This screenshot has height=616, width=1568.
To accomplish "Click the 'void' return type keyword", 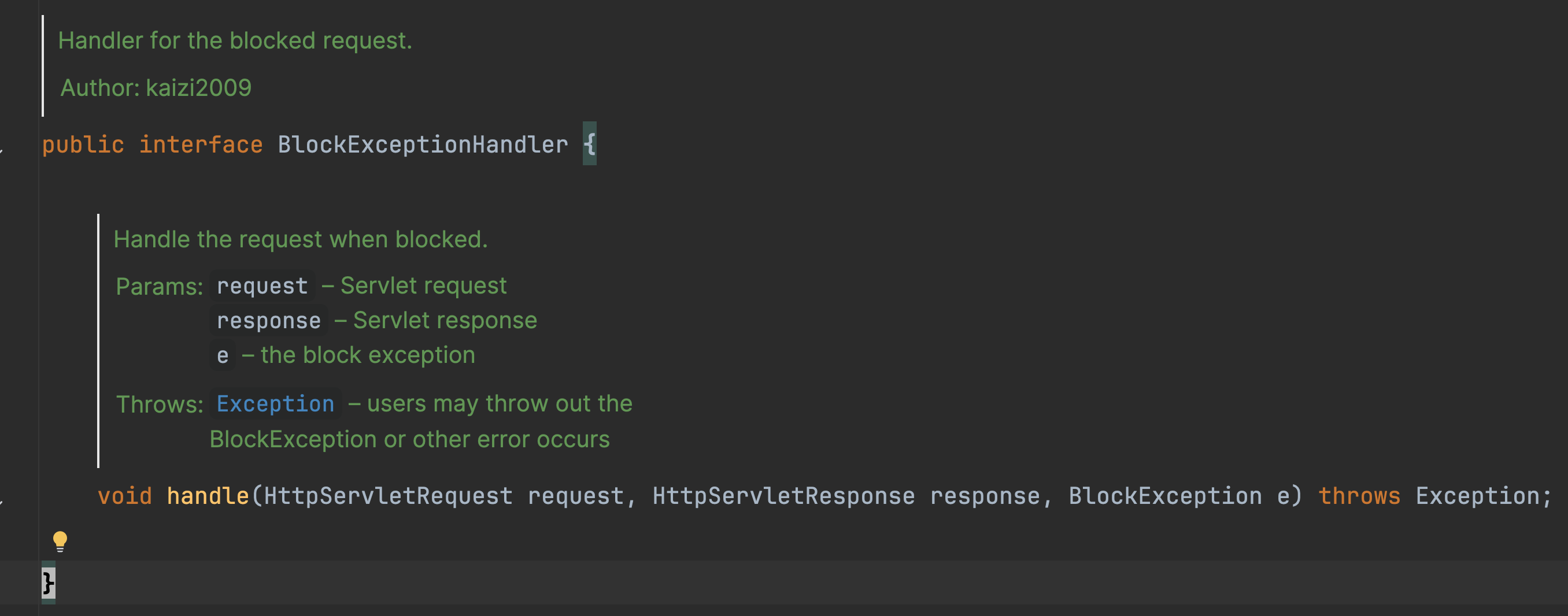I will [x=125, y=496].
